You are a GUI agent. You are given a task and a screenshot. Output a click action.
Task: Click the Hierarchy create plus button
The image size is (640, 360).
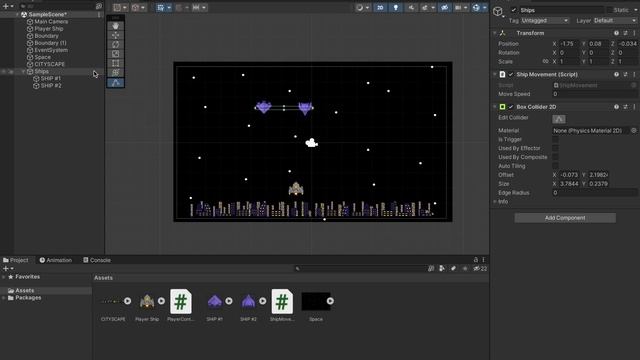8,6
